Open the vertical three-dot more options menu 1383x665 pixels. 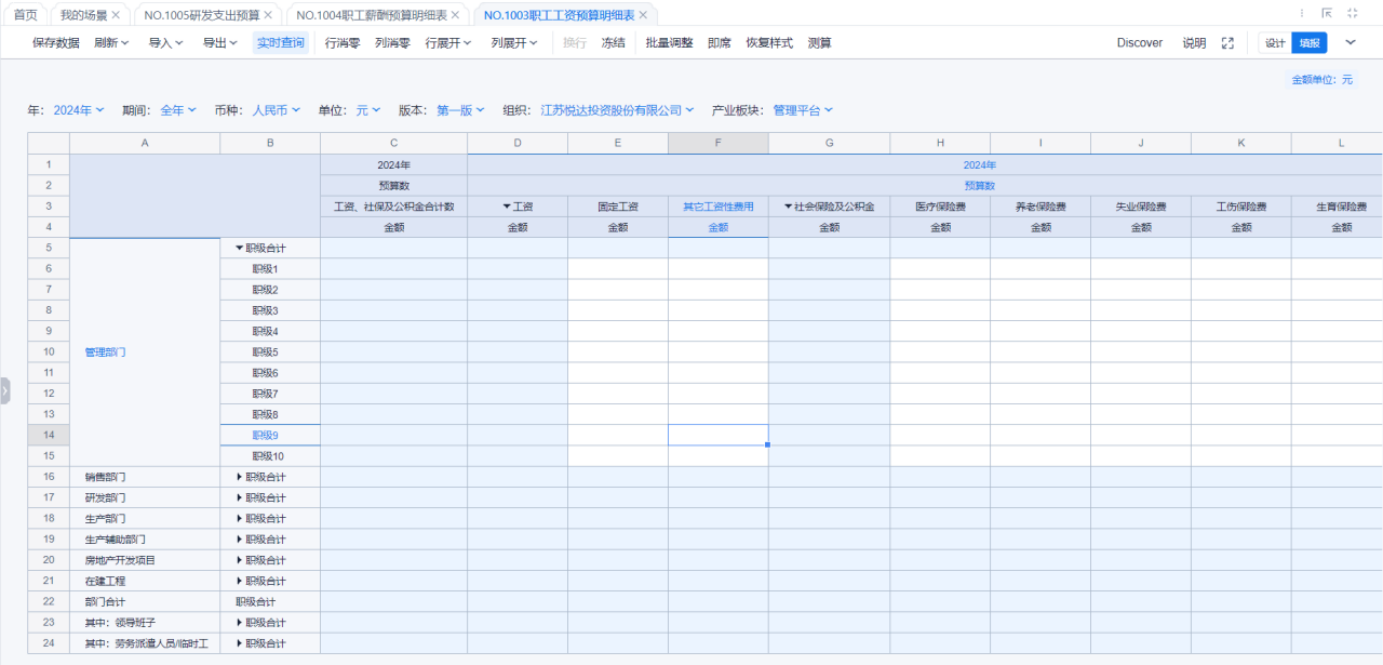pos(1302,14)
